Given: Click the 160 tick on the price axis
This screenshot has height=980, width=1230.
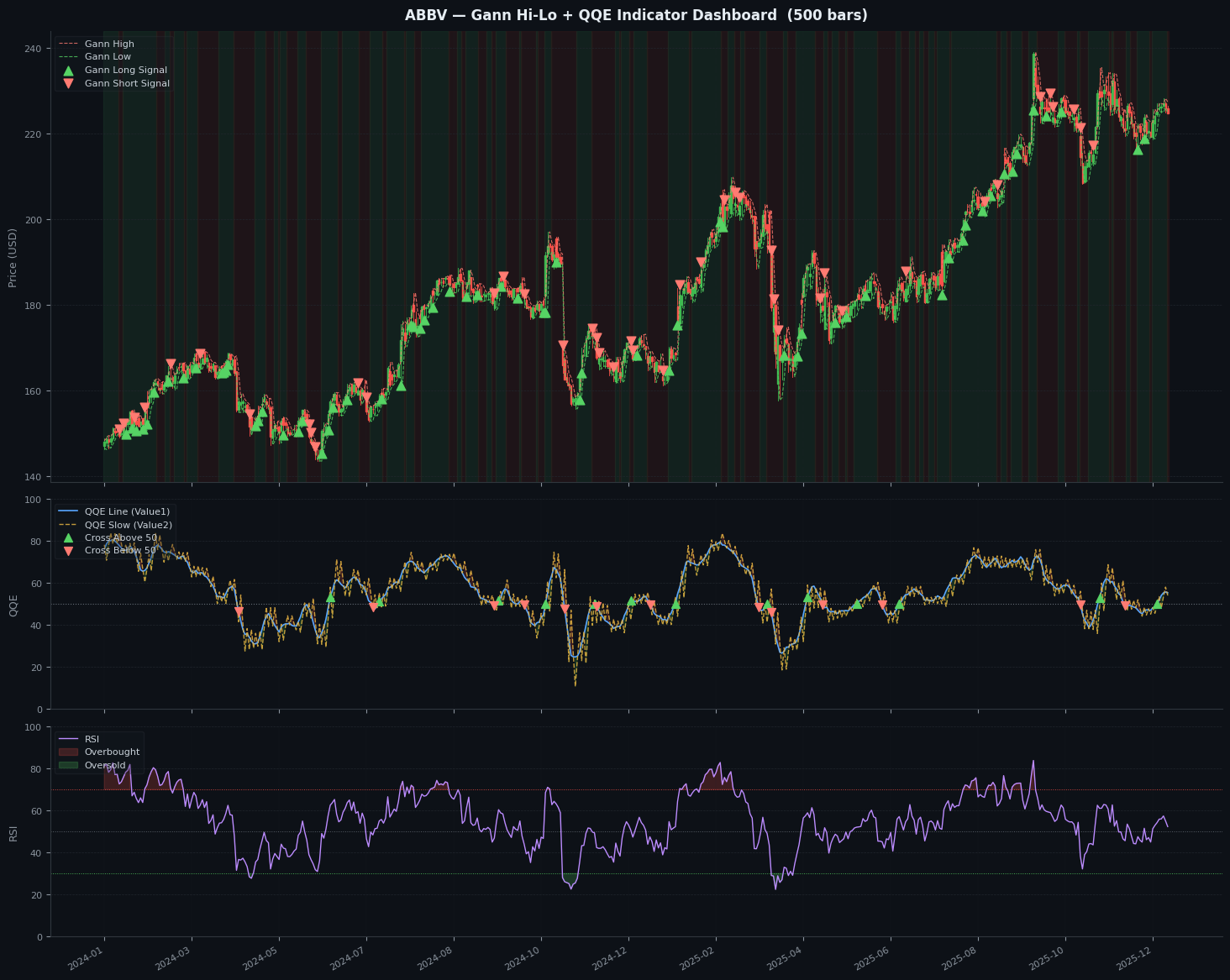Looking at the screenshot, I should coord(32,391).
